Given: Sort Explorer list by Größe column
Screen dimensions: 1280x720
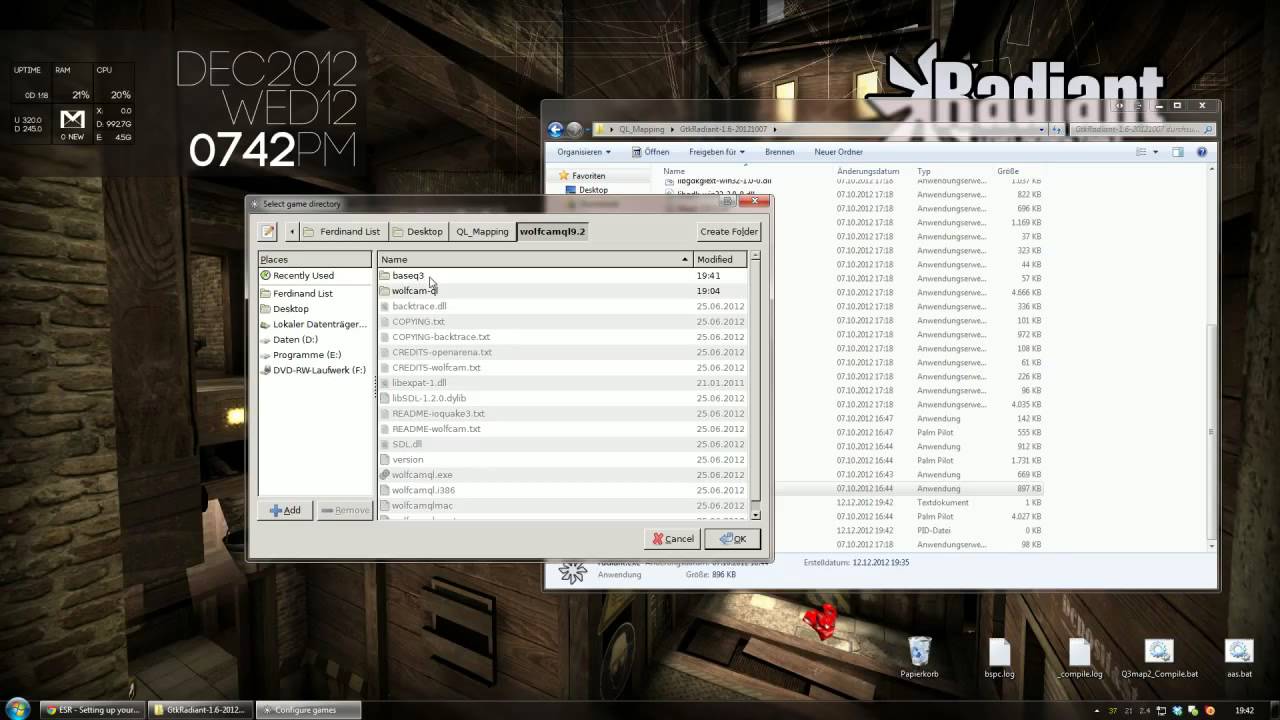Looking at the screenshot, I should [1007, 171].
